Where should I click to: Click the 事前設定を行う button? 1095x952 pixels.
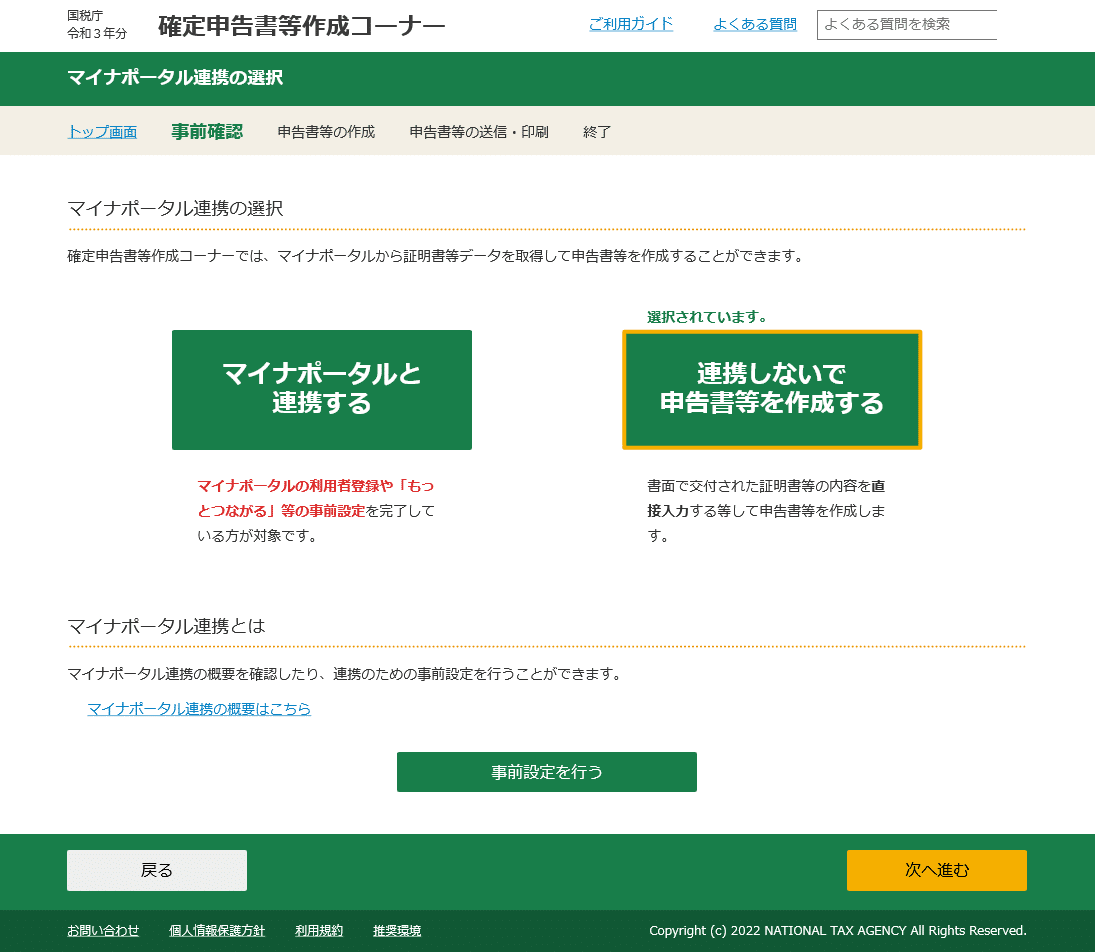(x=546, y=771)
